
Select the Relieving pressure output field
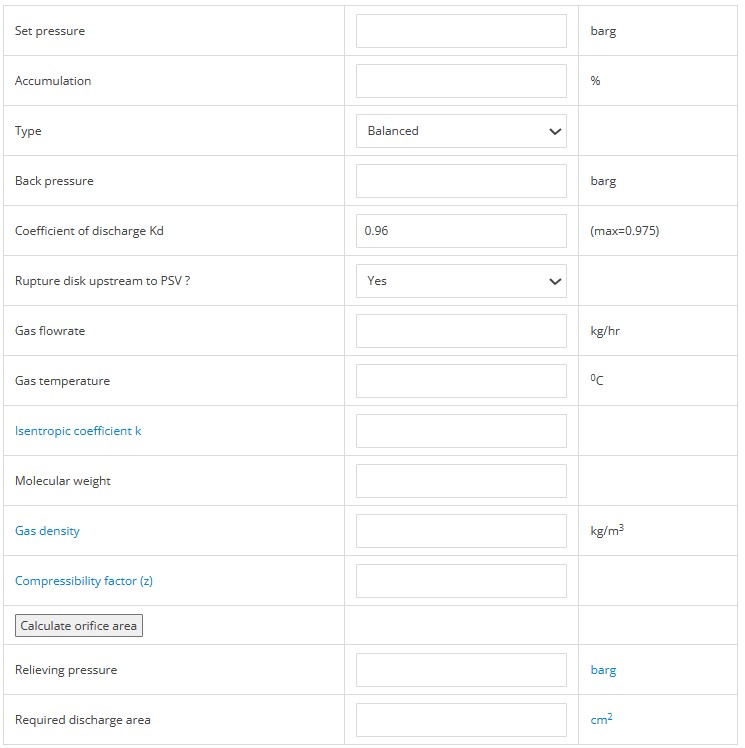(x=461, y=670)
